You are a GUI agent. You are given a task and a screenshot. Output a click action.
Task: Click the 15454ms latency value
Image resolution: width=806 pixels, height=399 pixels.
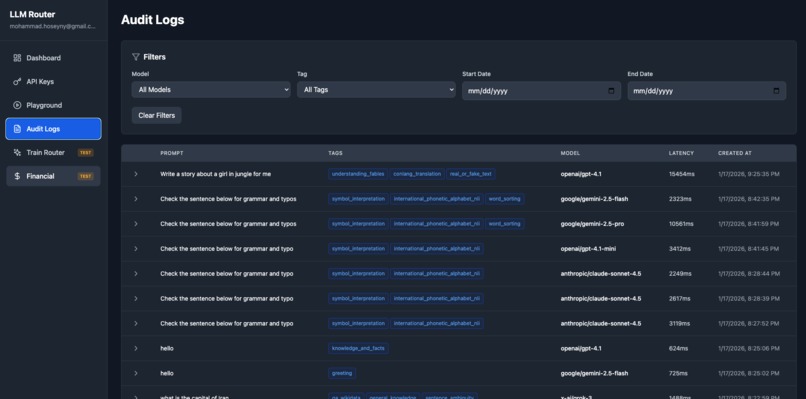point(682,174)
